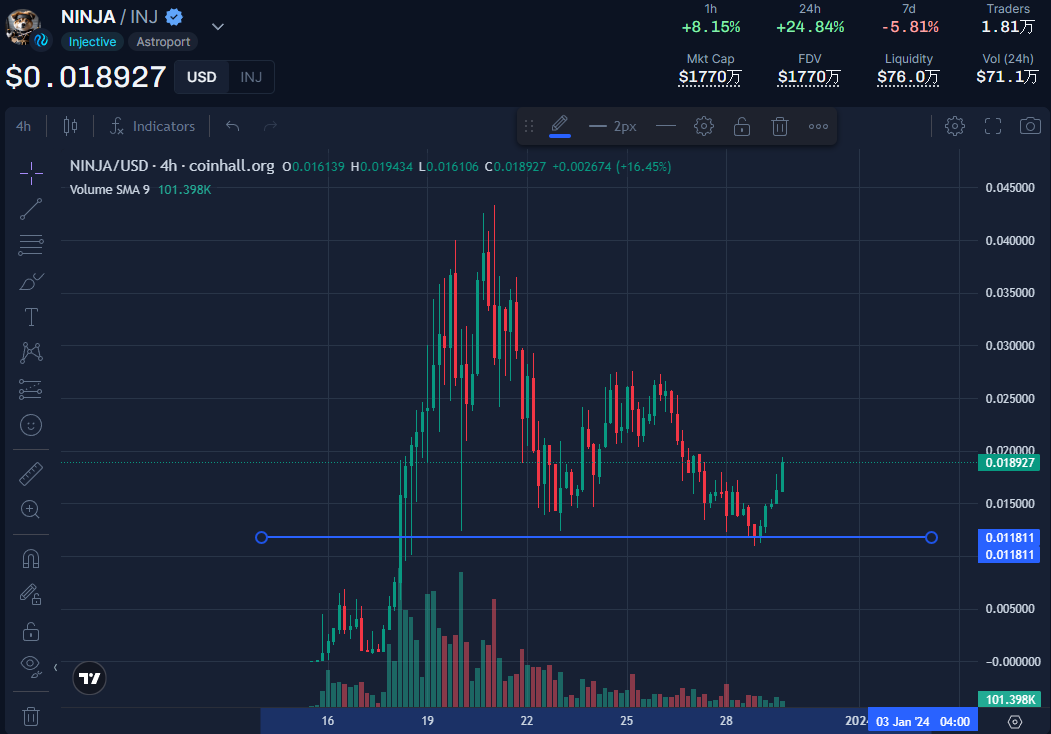1051x734 pixels.
Task: Click the NINJA token avatar
Action: (x=24, y=27)
